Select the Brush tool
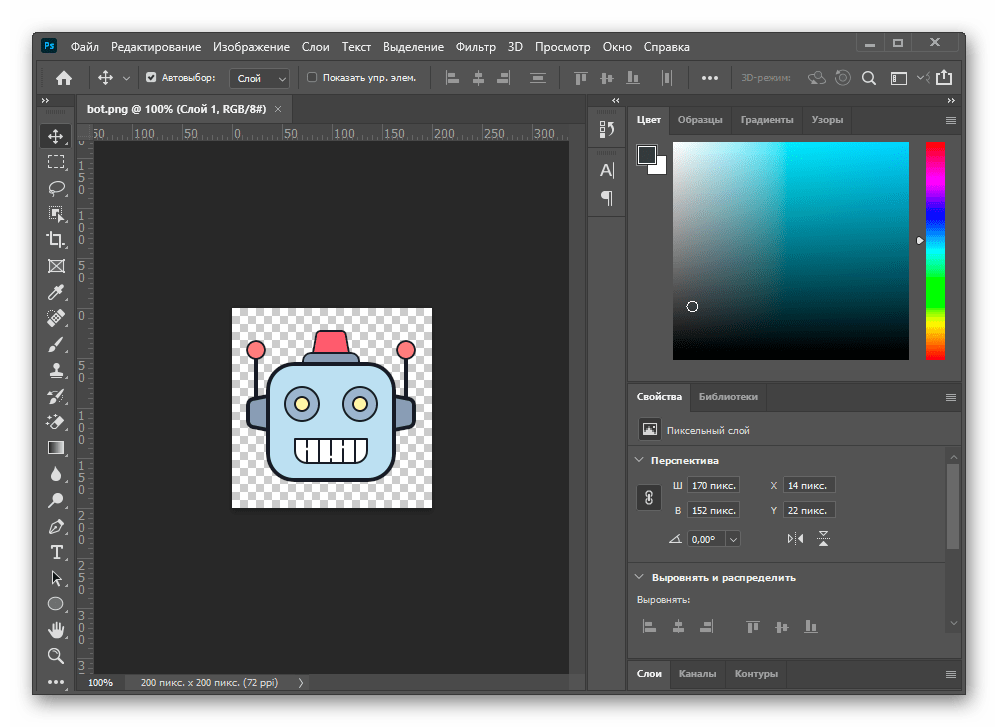This screenshot has width=998, height=727. click(56, 344)
